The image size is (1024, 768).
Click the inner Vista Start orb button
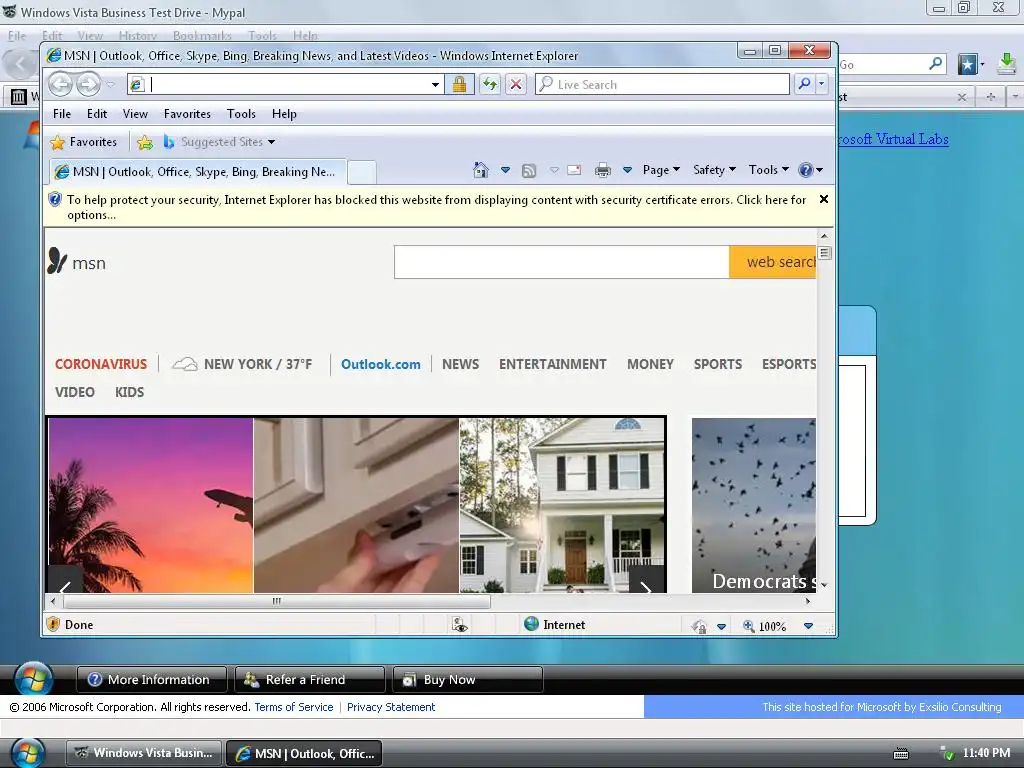pos(33,679)
